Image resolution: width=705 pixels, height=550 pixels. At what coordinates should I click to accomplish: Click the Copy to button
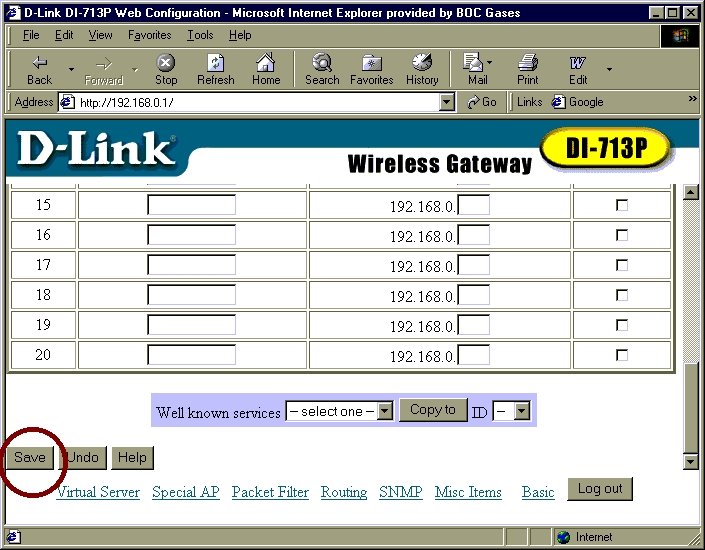433,410
